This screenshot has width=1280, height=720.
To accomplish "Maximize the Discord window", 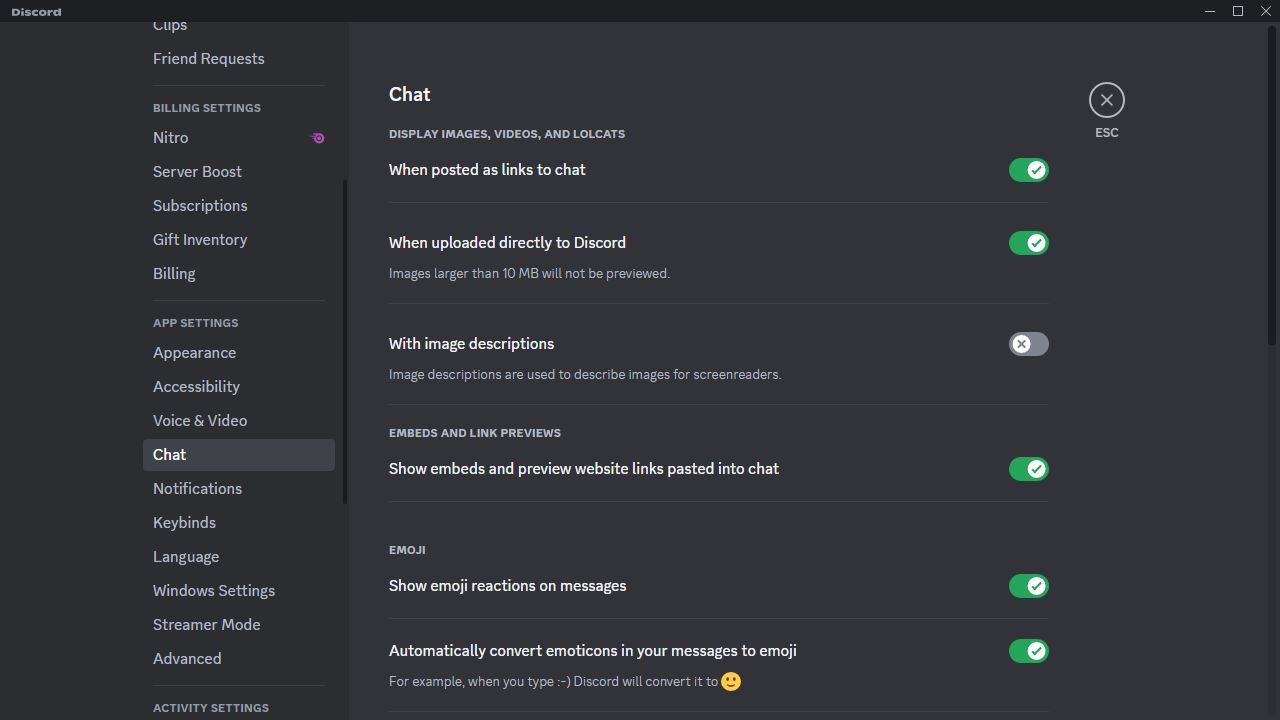I will [1238, 11].
